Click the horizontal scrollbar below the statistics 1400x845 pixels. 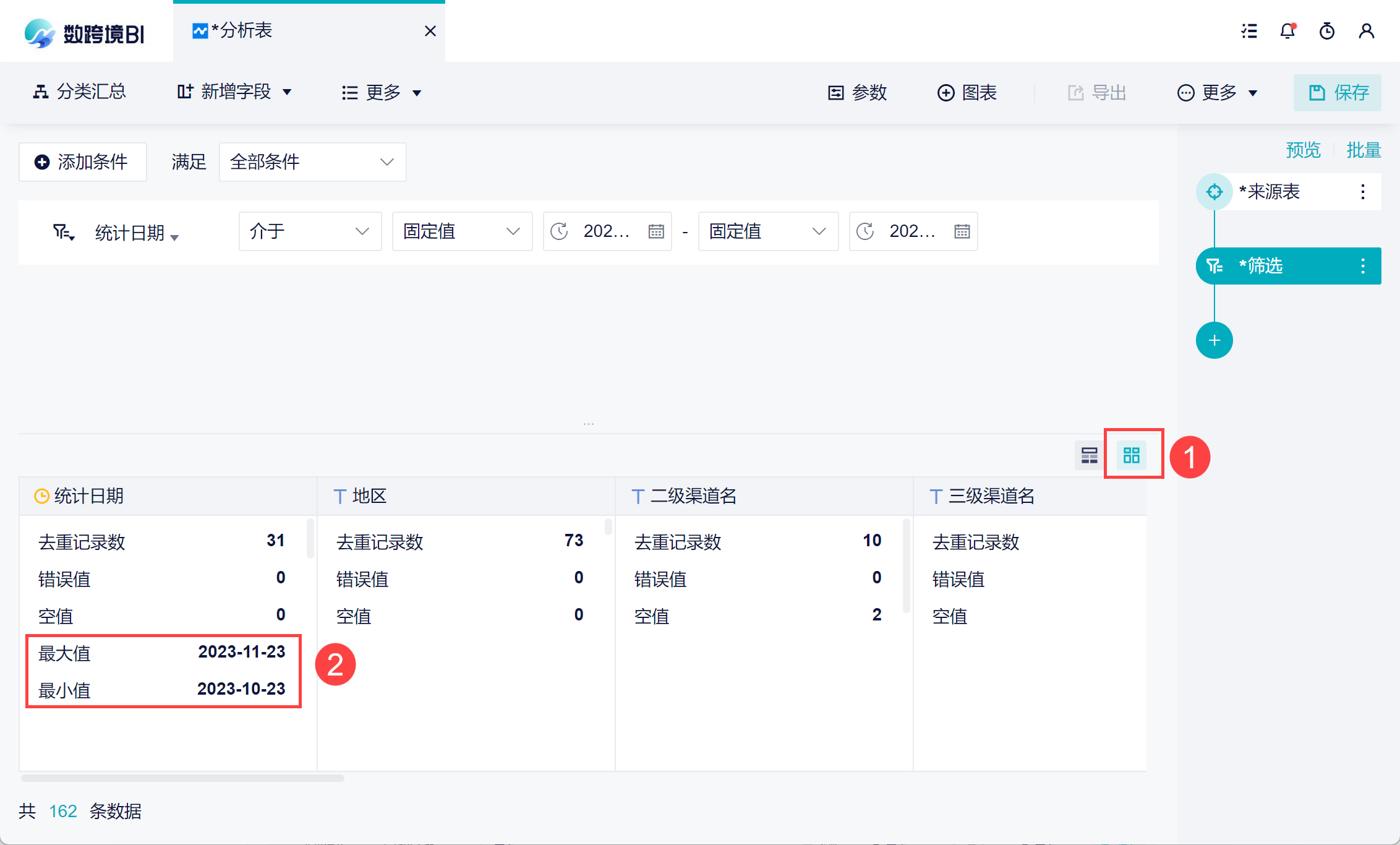tap(182, 778)
